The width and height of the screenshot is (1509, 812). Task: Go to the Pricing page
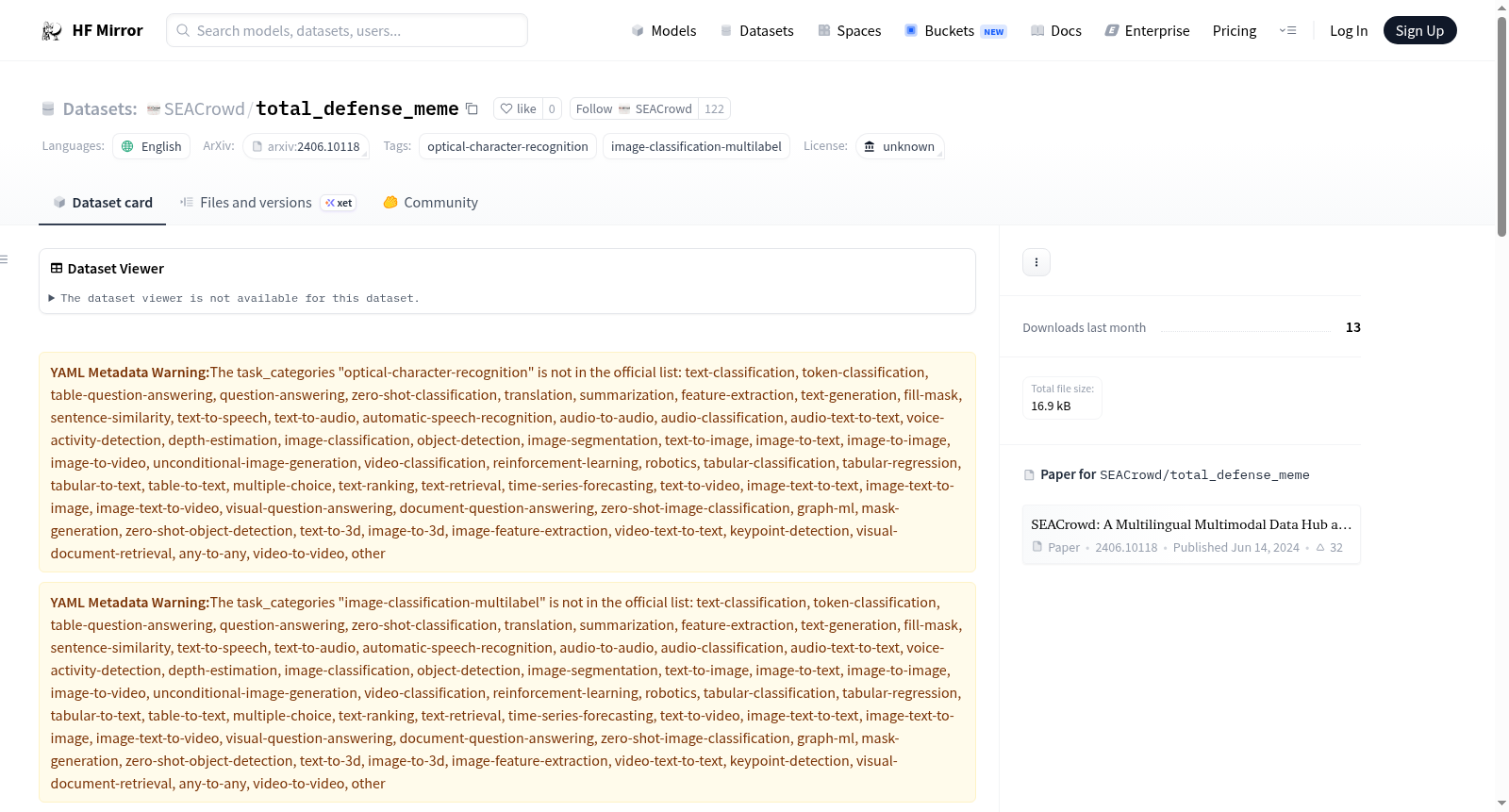[1235, 30]
